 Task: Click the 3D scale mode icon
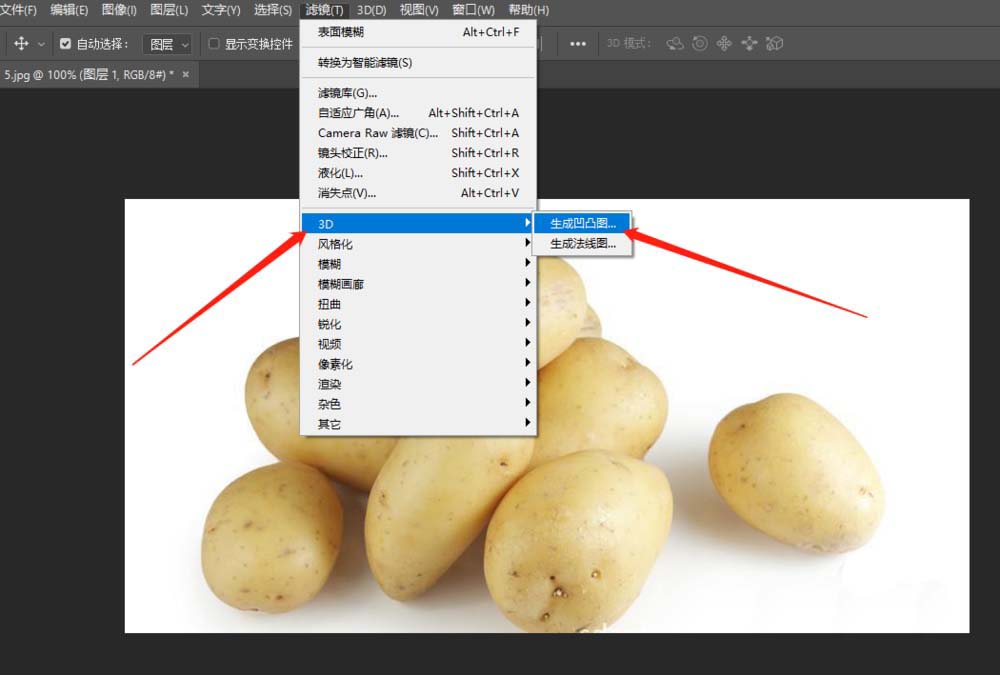774,44
